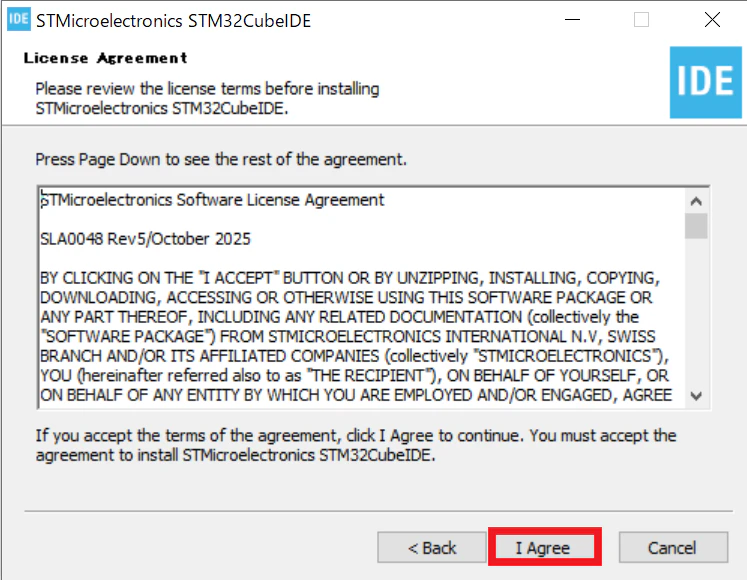Close the installer window with X
Viewport: 747px width, 580px height.
pyautogui.click(x=712, y=20)
